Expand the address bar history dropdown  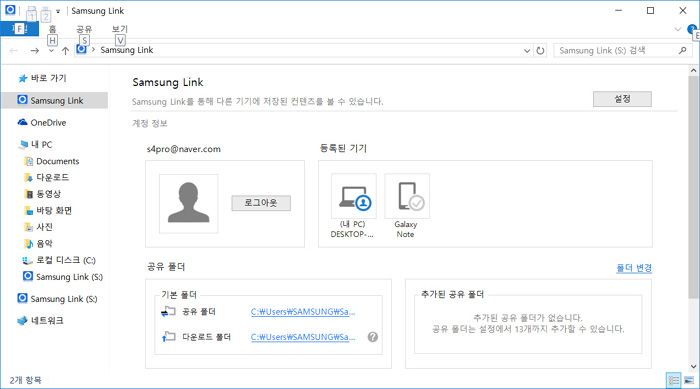point(527,51)
